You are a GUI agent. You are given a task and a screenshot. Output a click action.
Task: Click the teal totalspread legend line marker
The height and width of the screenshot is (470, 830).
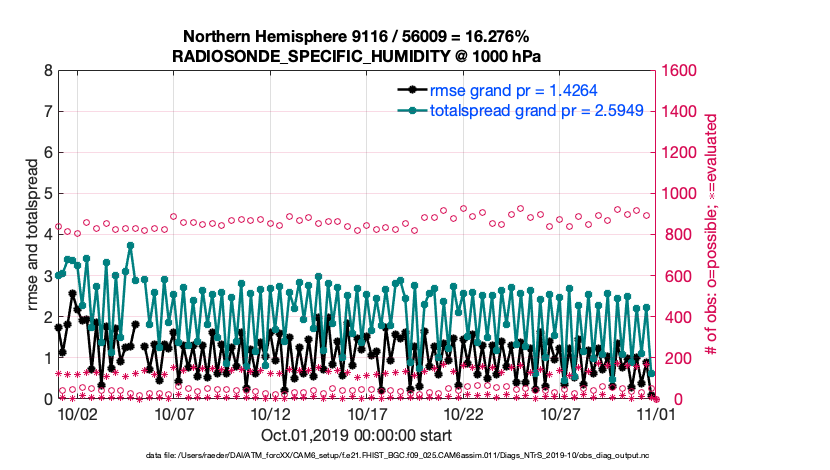coord(406,108)
